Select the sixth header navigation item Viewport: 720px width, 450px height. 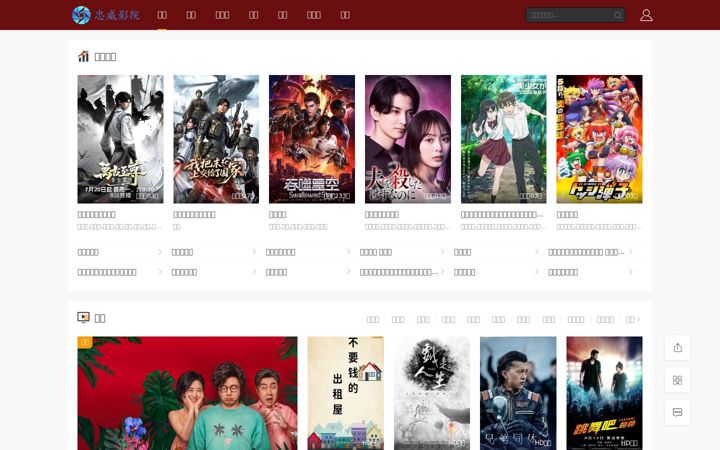[314, 15]
